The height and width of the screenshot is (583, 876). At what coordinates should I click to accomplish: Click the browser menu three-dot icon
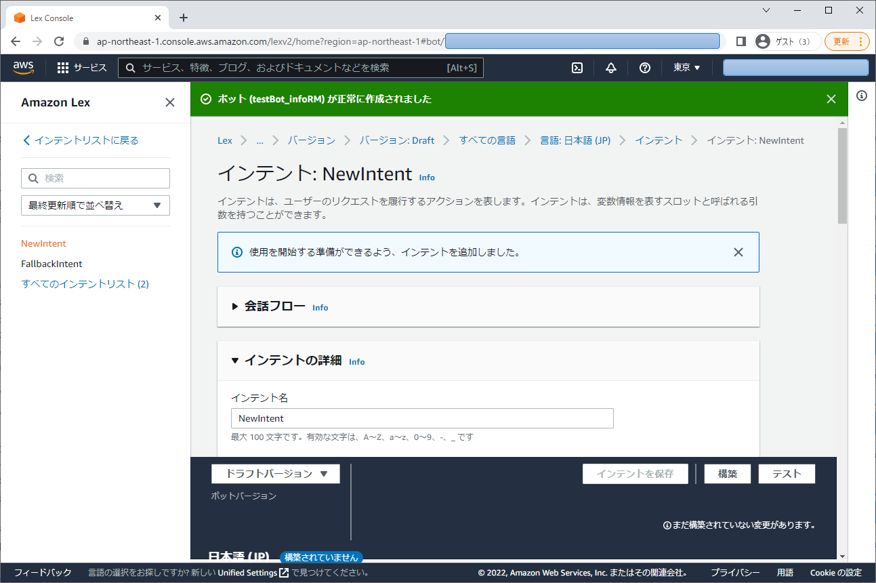[861, 41]
